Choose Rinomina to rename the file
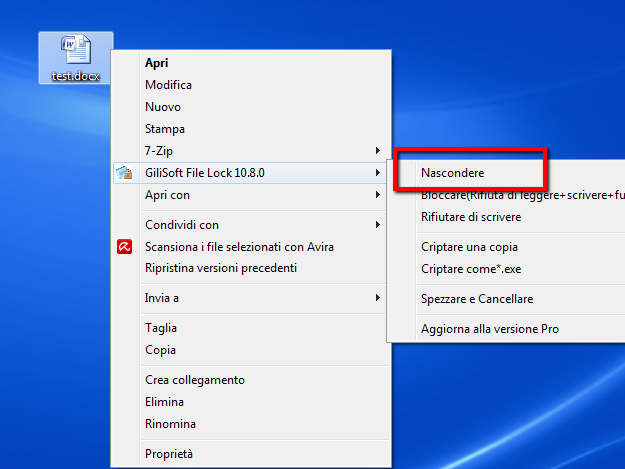Screen dimensions: 625x469 click(x=170, y=424)
